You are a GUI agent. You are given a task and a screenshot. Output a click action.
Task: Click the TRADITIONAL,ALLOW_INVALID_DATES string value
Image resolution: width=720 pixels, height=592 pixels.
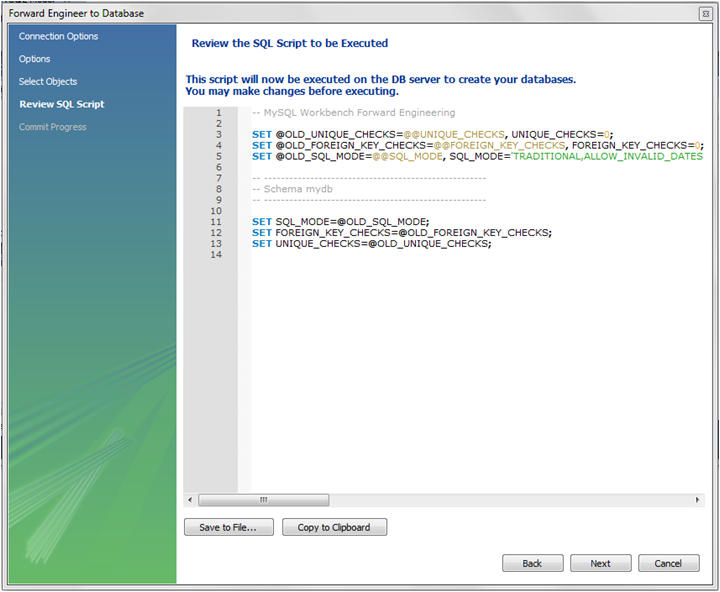[x=608, y=156]
